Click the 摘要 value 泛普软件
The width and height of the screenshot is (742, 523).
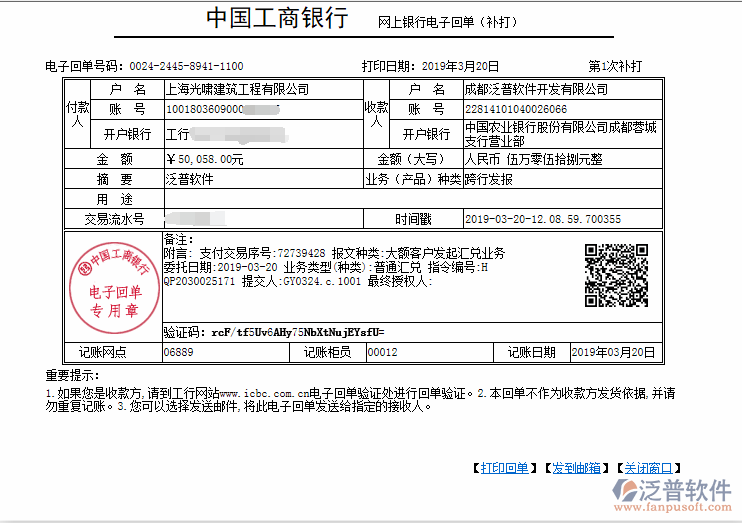click(x=189, y=179)
